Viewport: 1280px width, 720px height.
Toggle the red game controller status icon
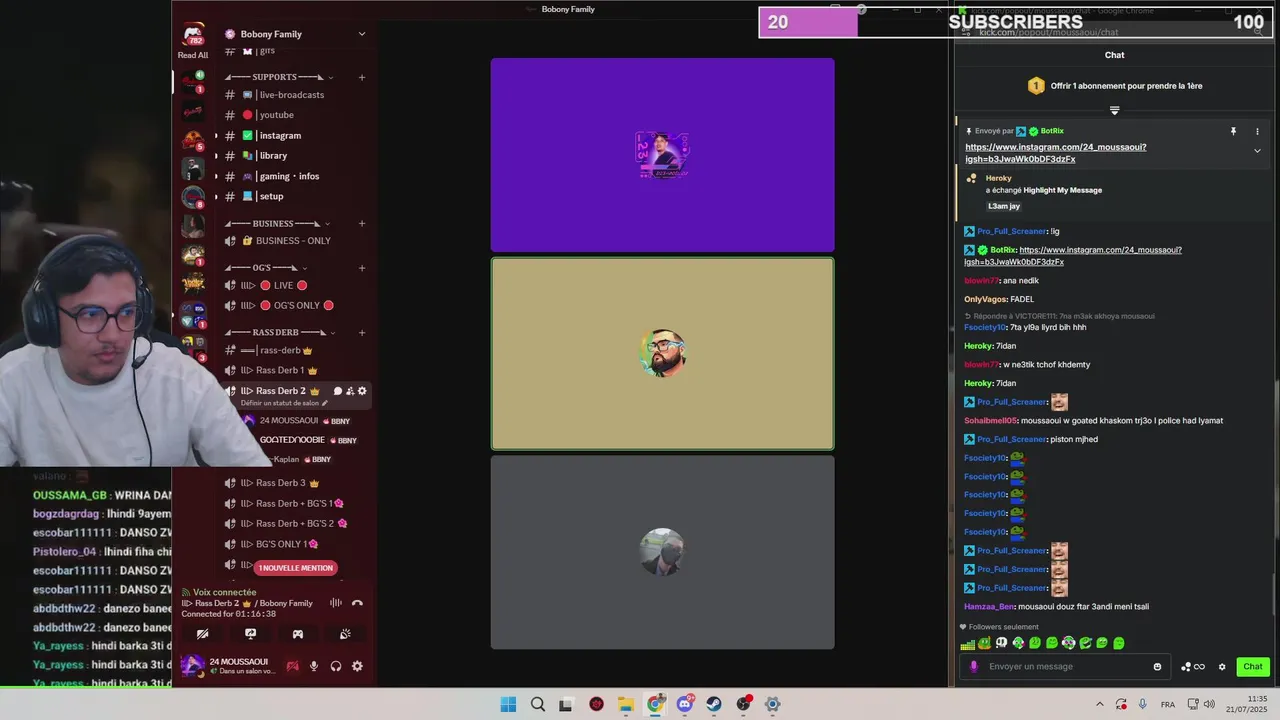point(293,666)
